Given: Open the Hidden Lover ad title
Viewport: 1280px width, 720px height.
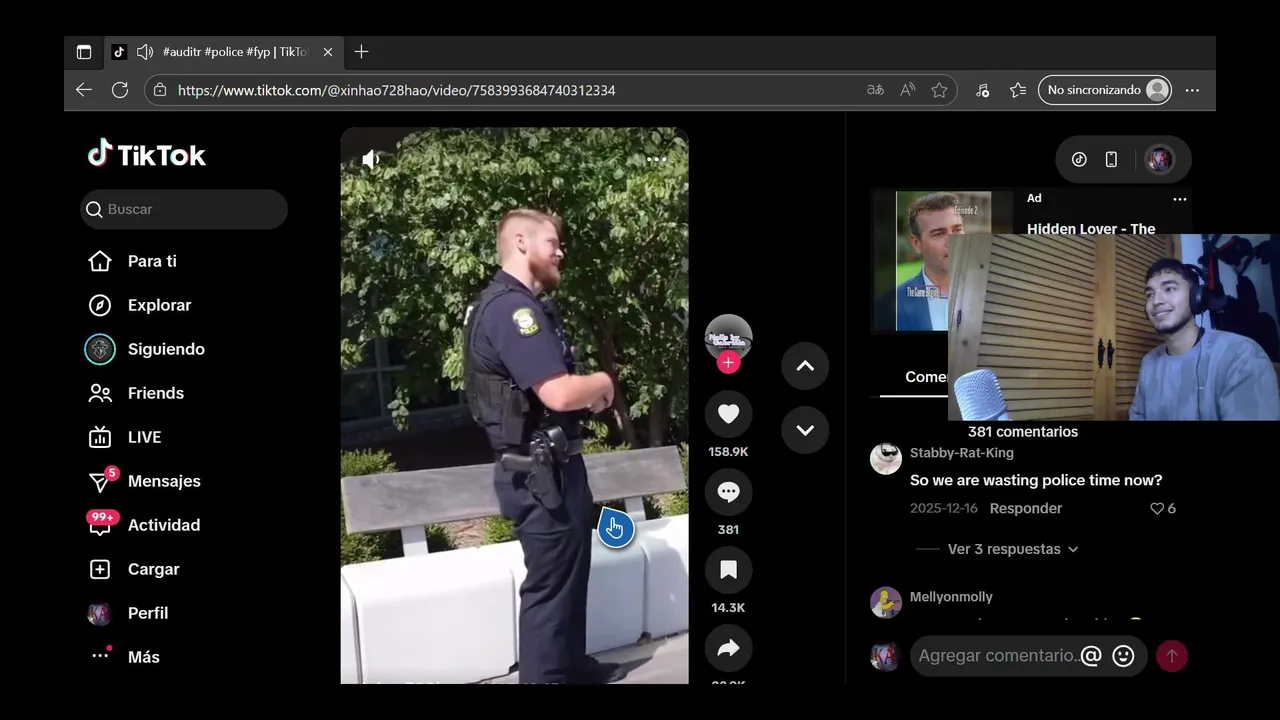Looking at the screenshot, I should (1091, 229).
